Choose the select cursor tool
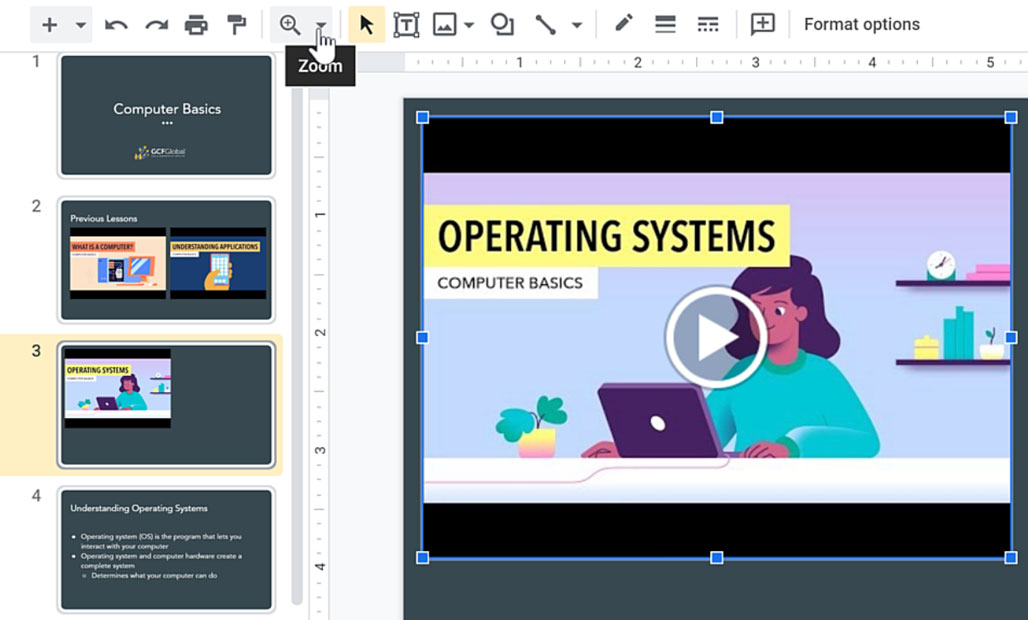This screenshot has width=1028, height=620. (366, 25)
